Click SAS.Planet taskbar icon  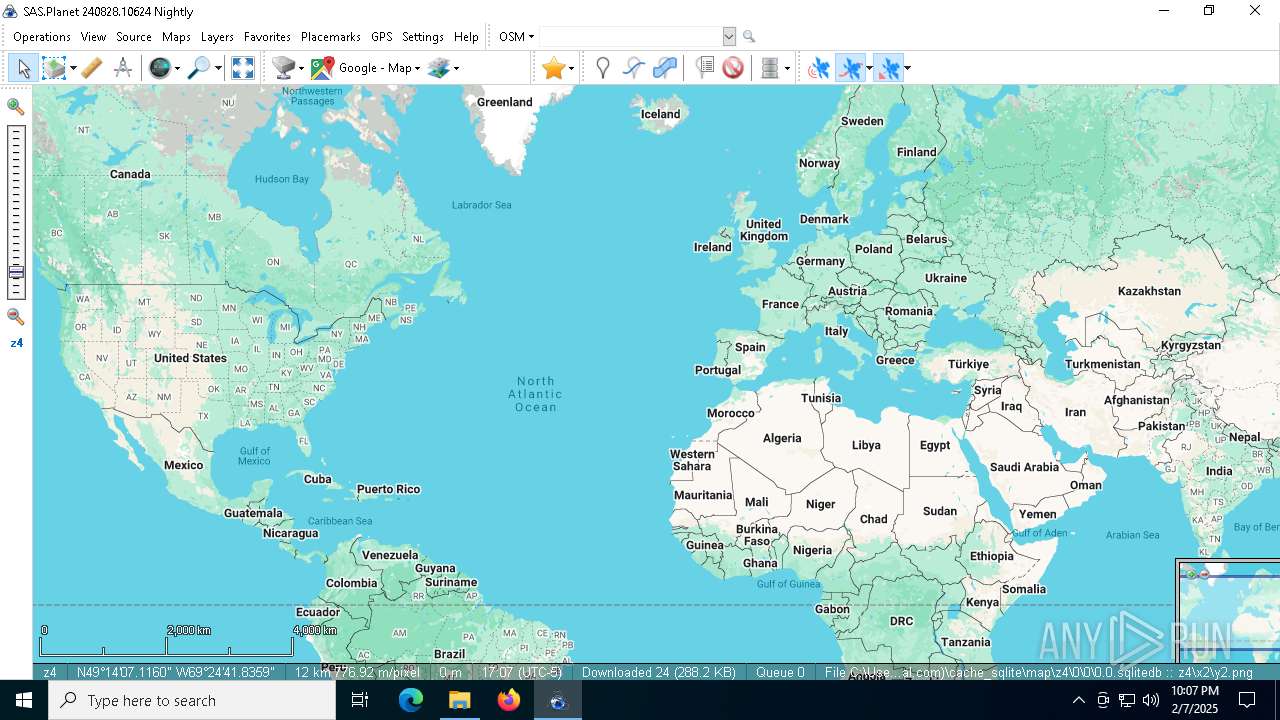pyautogui.click(x=558, y=700)
